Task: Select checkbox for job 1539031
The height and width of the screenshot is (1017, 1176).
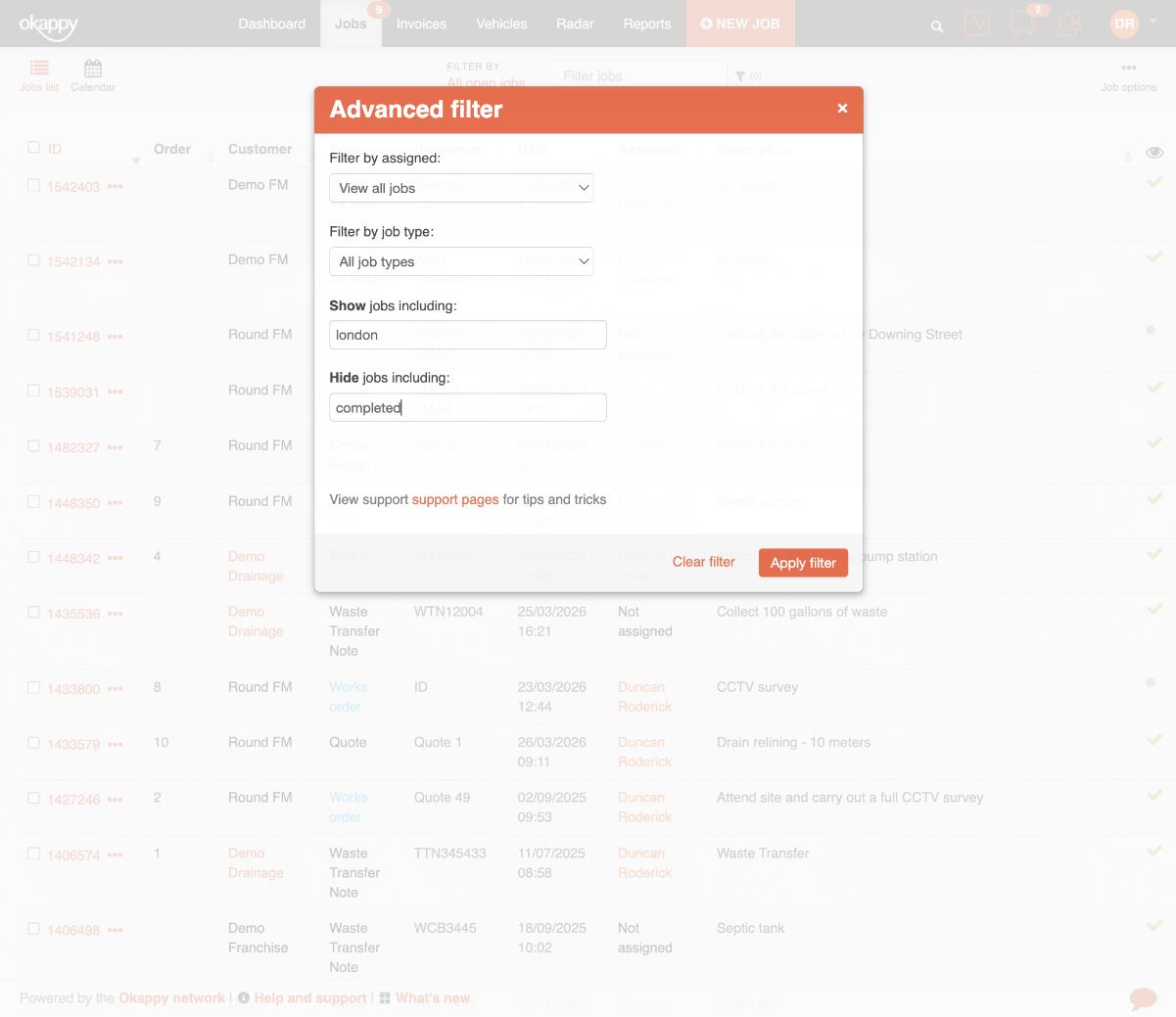Action: pyautogui.click(x=33, y=391)
